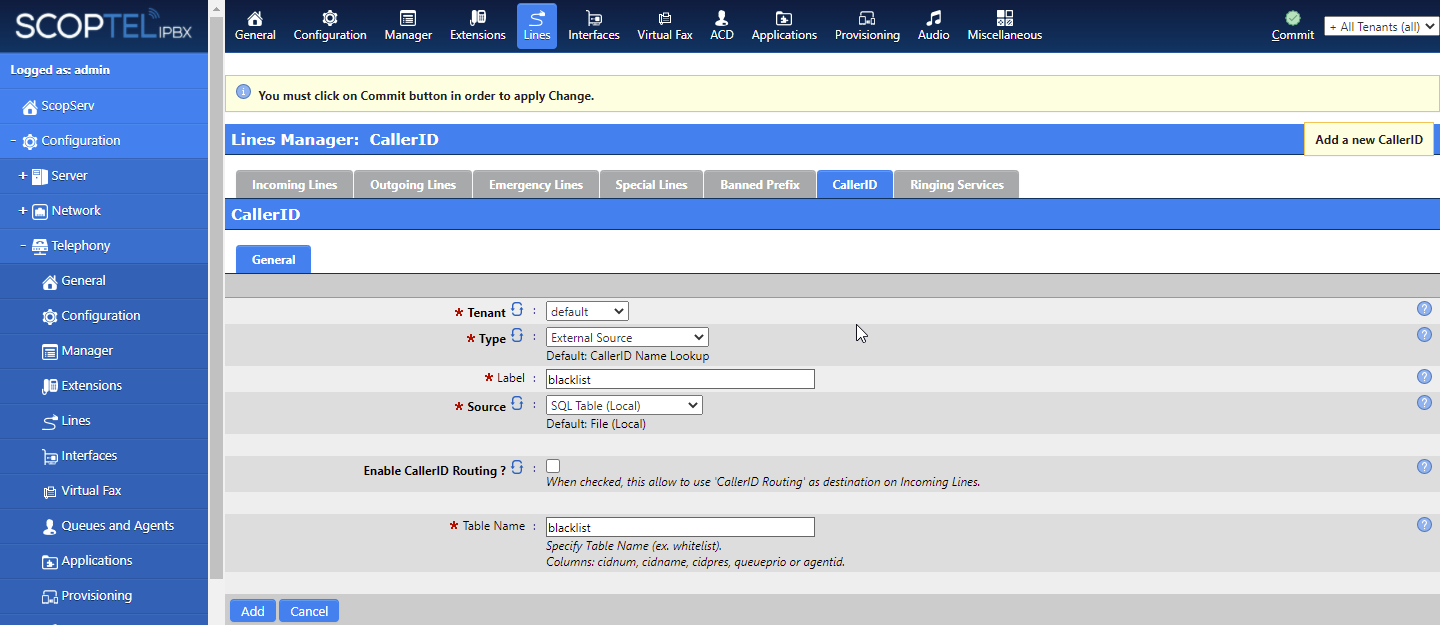
Task: Switch to Incoming Lines tab
Action: pos(294,185)
